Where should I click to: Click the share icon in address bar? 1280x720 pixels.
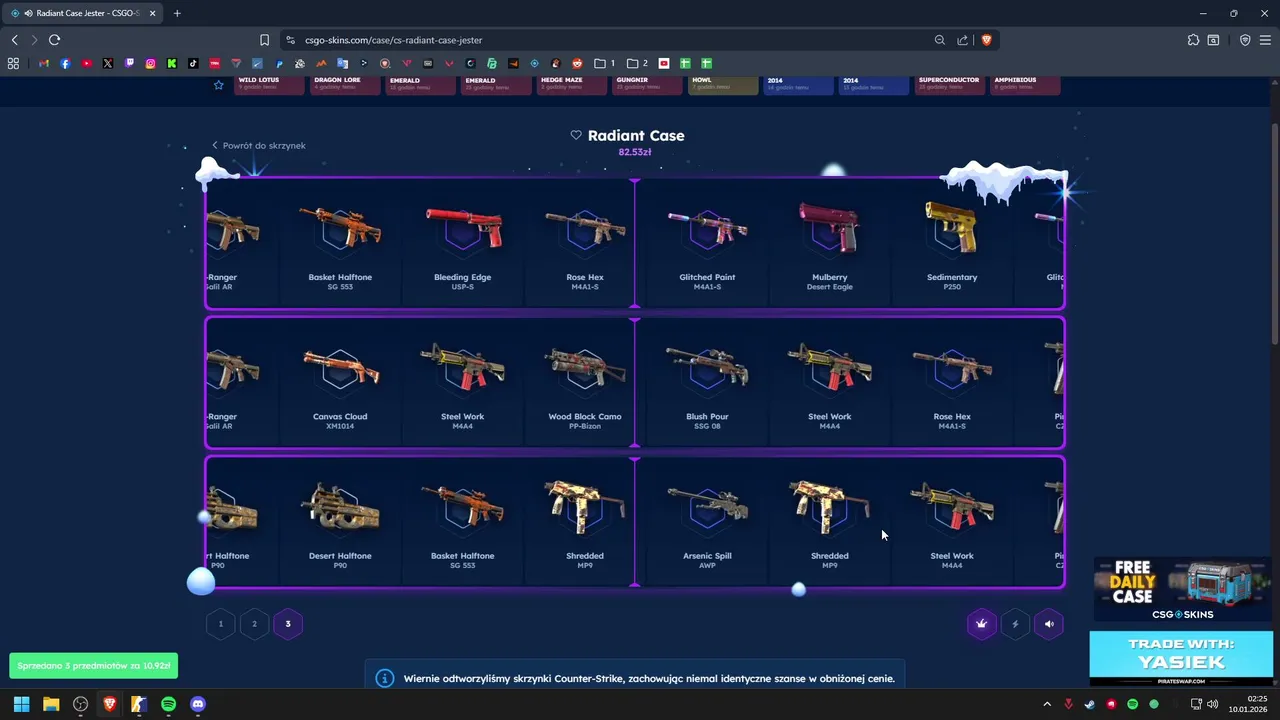962,40
